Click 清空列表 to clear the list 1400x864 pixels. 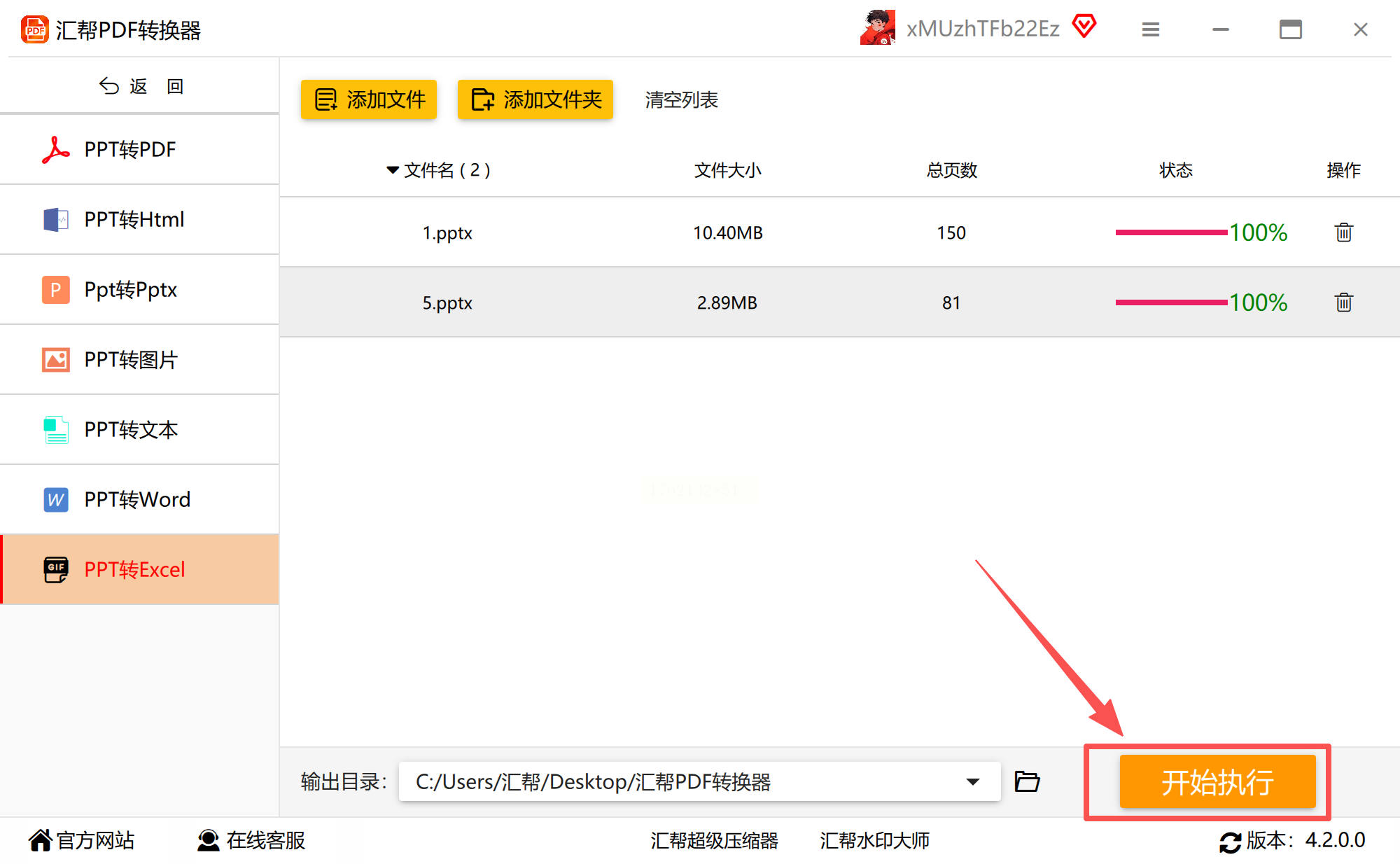[x=681, y=99]
